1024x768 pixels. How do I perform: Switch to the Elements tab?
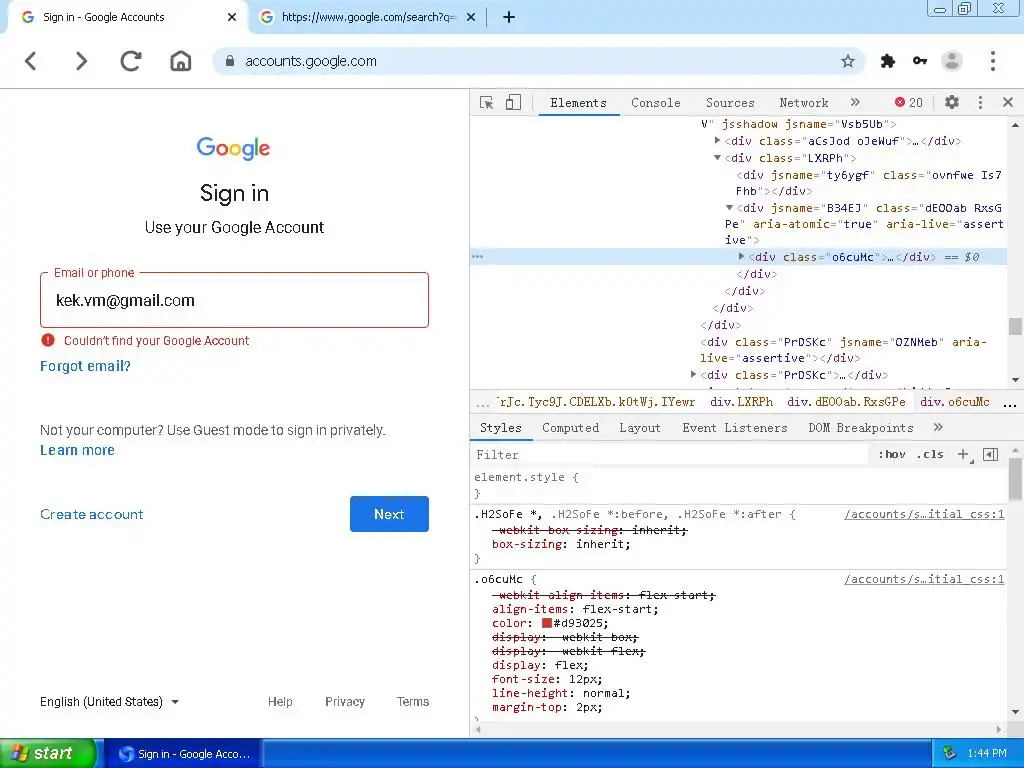pos(578,103)
